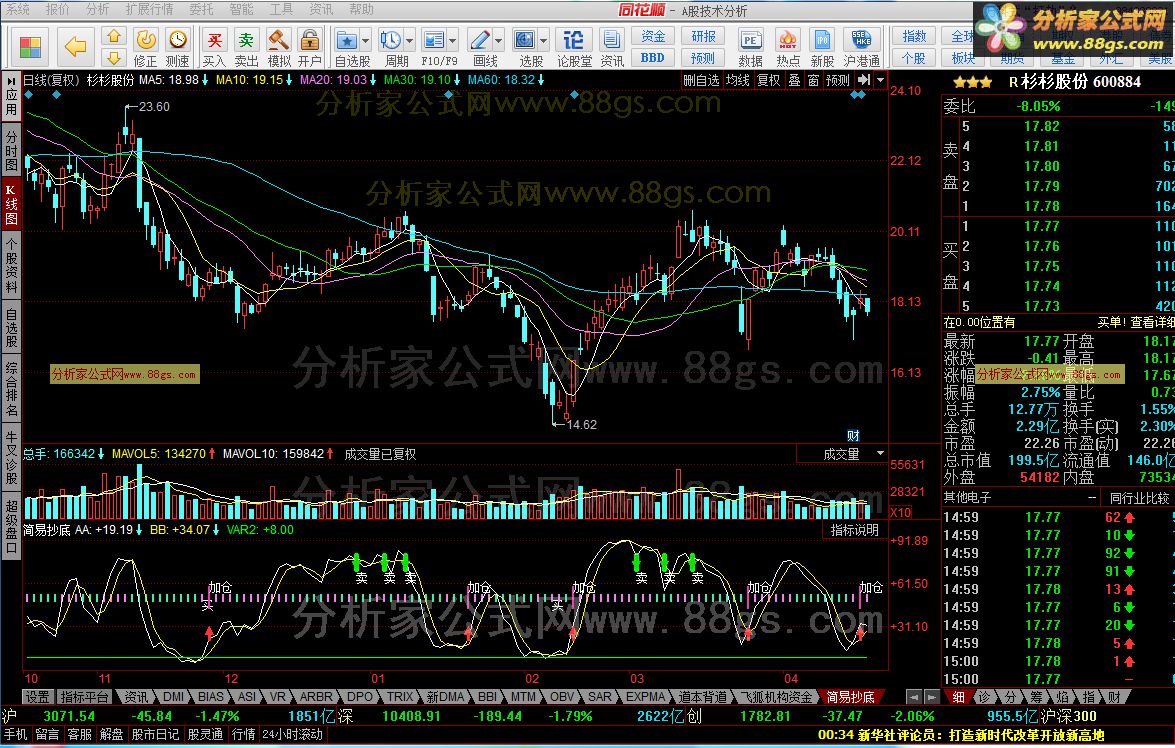This screenshot has height=748, width=1175.
Task: Expand the 选股 dropdown arrow
Action: [x=544, y=40]
